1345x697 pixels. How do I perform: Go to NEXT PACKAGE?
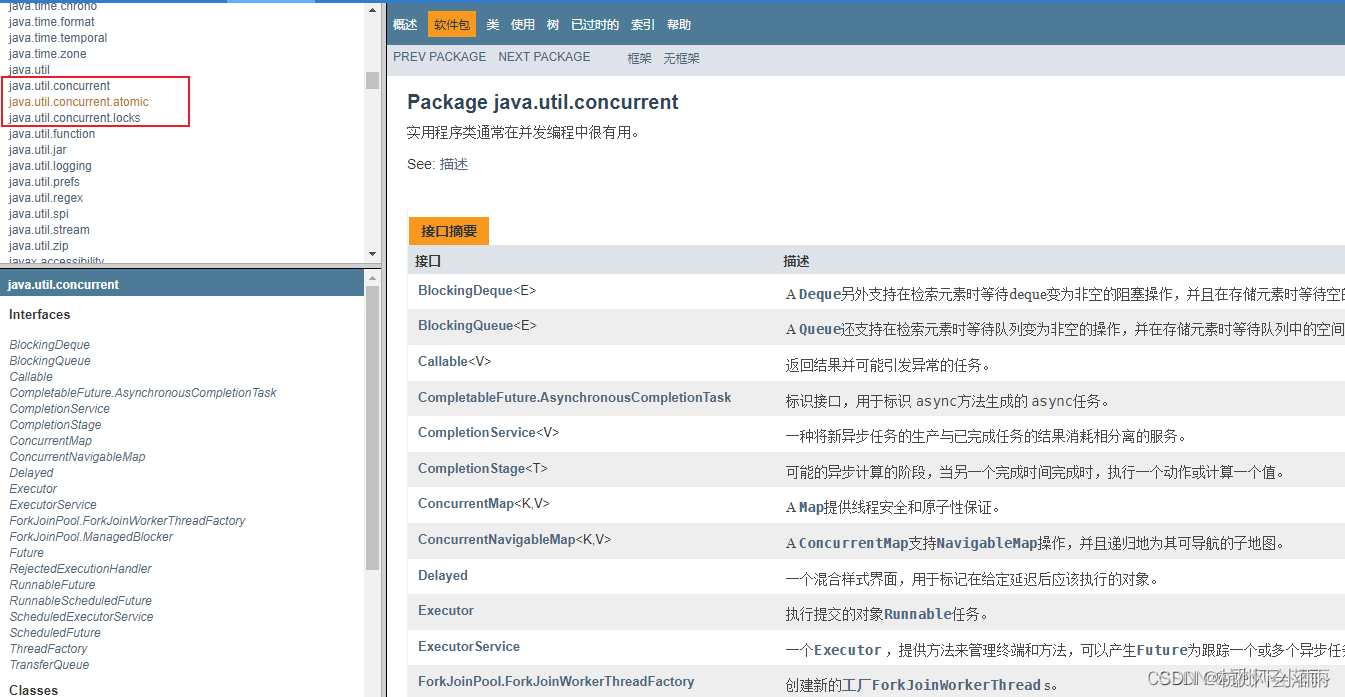tap(544, 57)
